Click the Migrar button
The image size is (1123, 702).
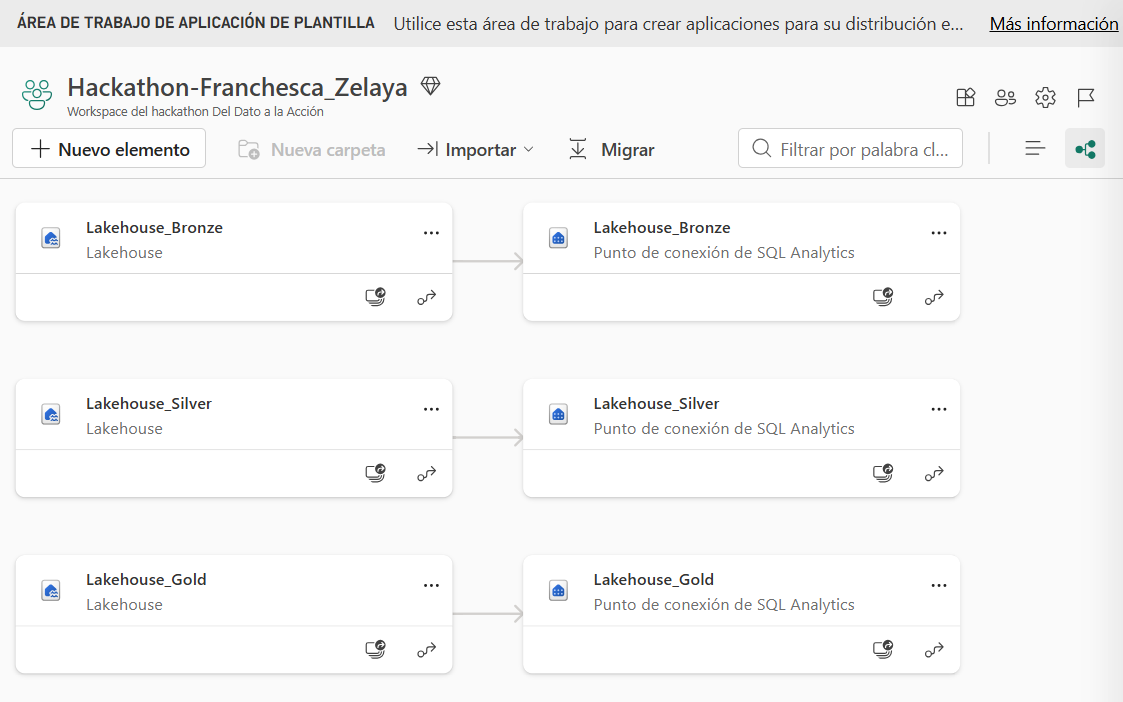612,150
